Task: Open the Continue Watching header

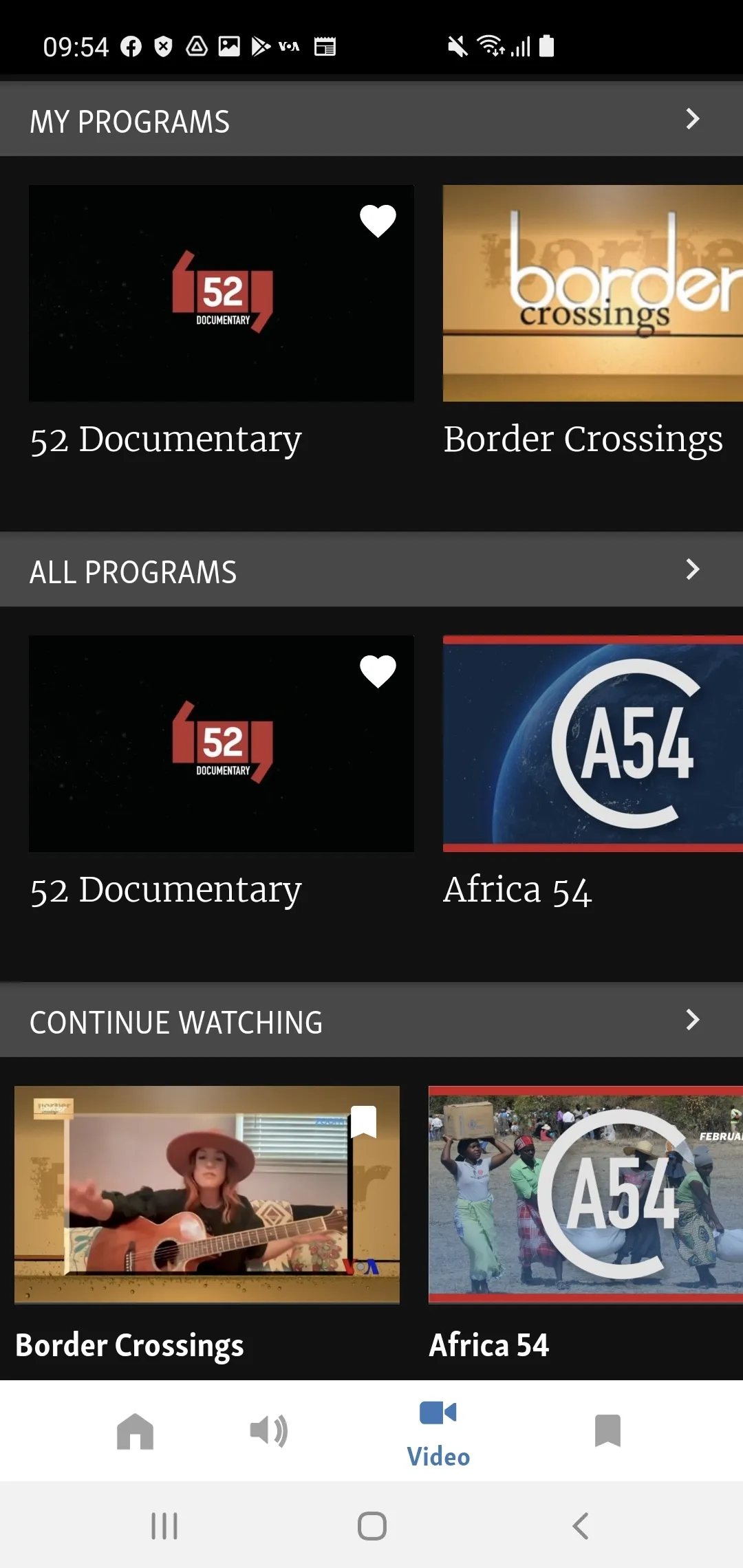Action: (371, 1021)
